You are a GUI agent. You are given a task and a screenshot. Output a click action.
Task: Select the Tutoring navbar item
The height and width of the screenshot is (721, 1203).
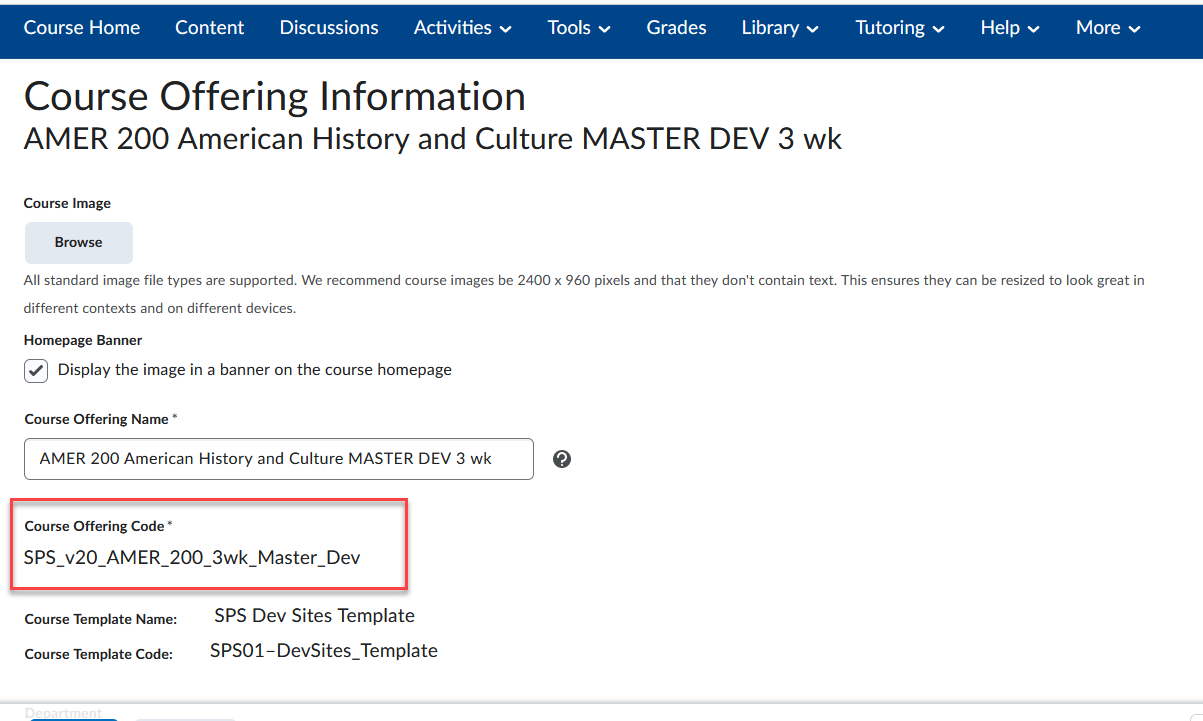(890, 28)
